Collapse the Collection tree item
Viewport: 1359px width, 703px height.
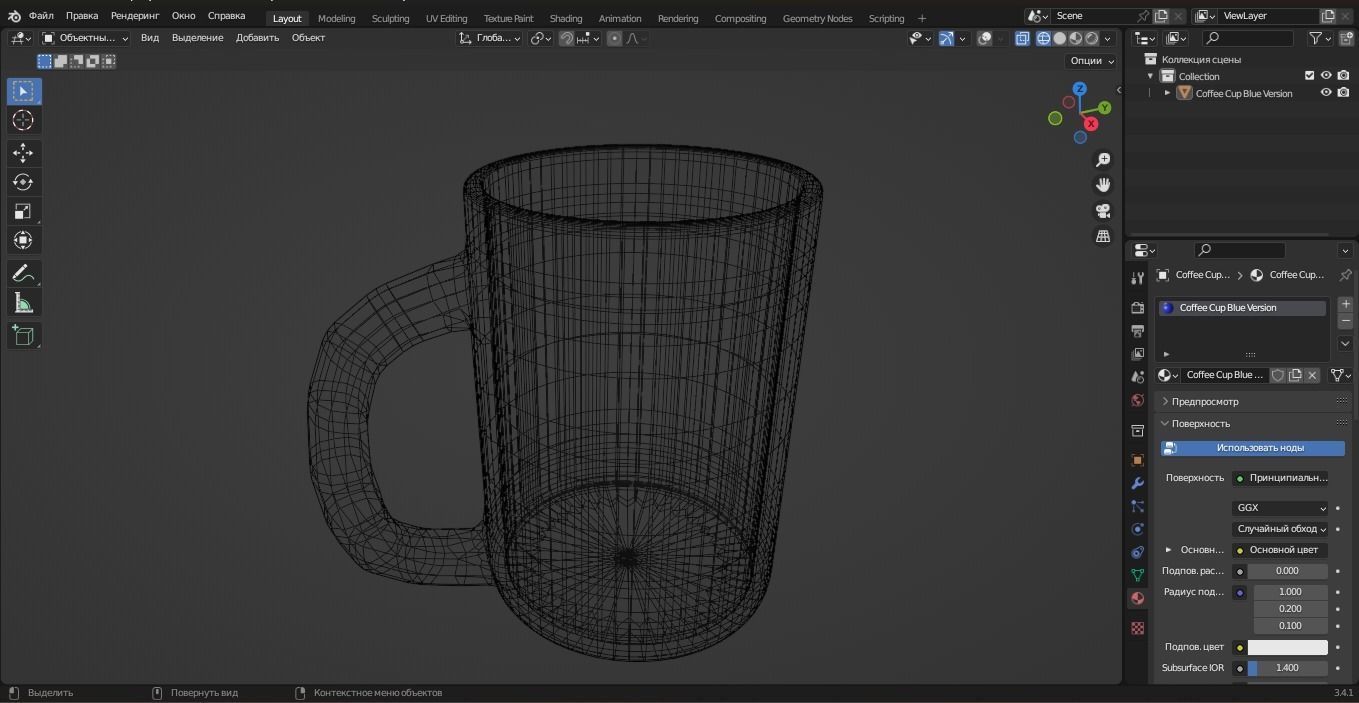pyautogui.click(x=1150, y=76)
